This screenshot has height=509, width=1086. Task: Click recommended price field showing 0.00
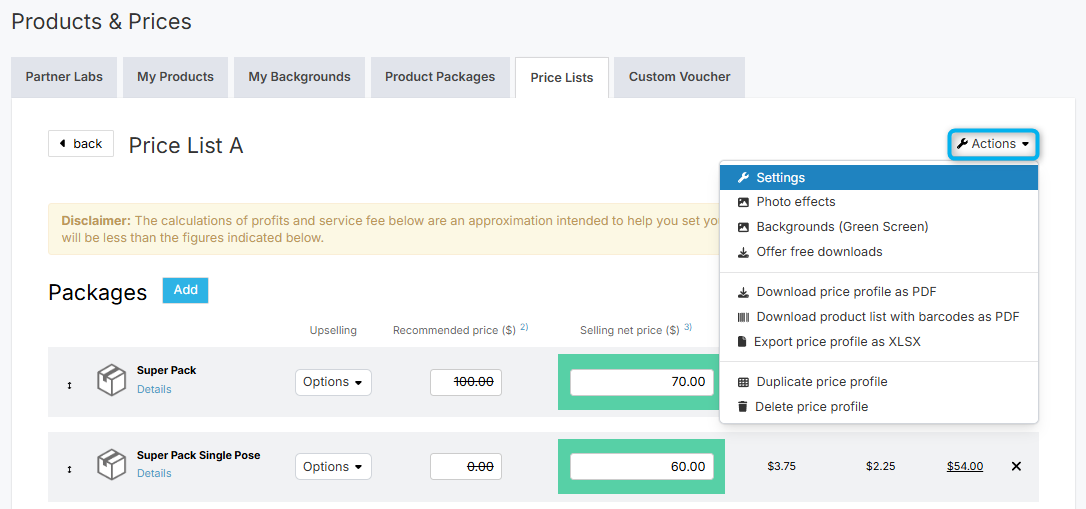coord(466,467)
